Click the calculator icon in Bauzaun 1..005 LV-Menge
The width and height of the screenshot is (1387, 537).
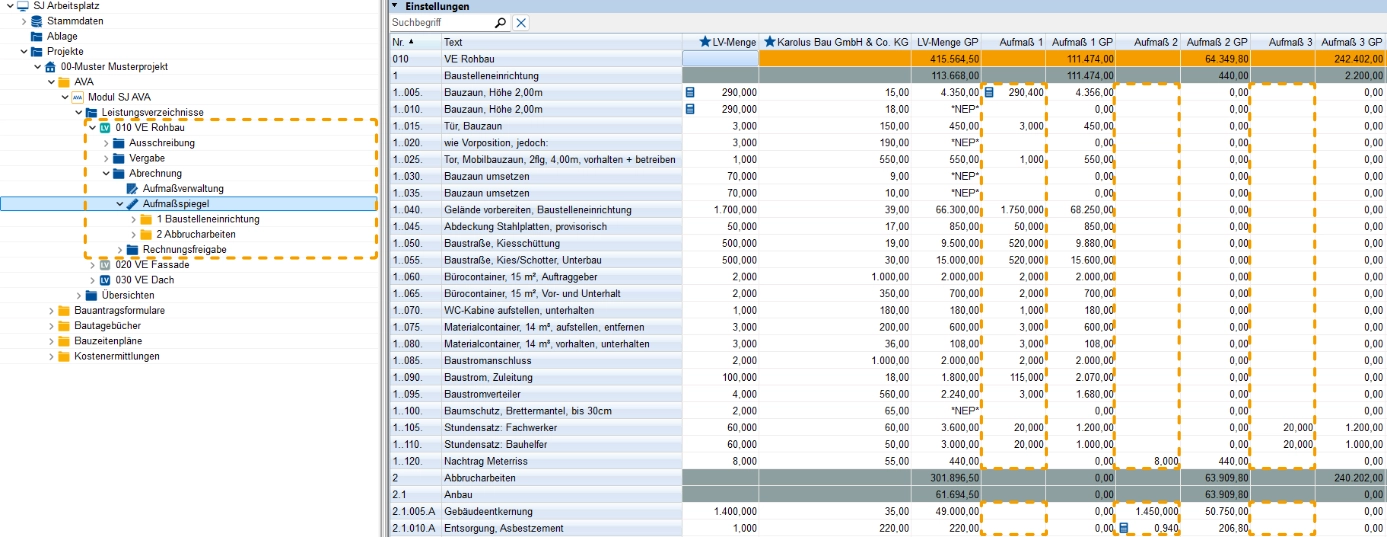[690, 91]
